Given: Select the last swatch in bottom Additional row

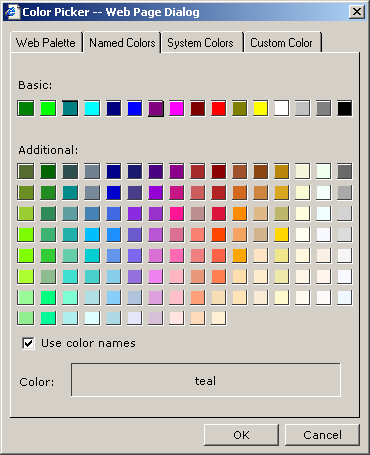Looking at the screenshot, I should click(219, 318).
